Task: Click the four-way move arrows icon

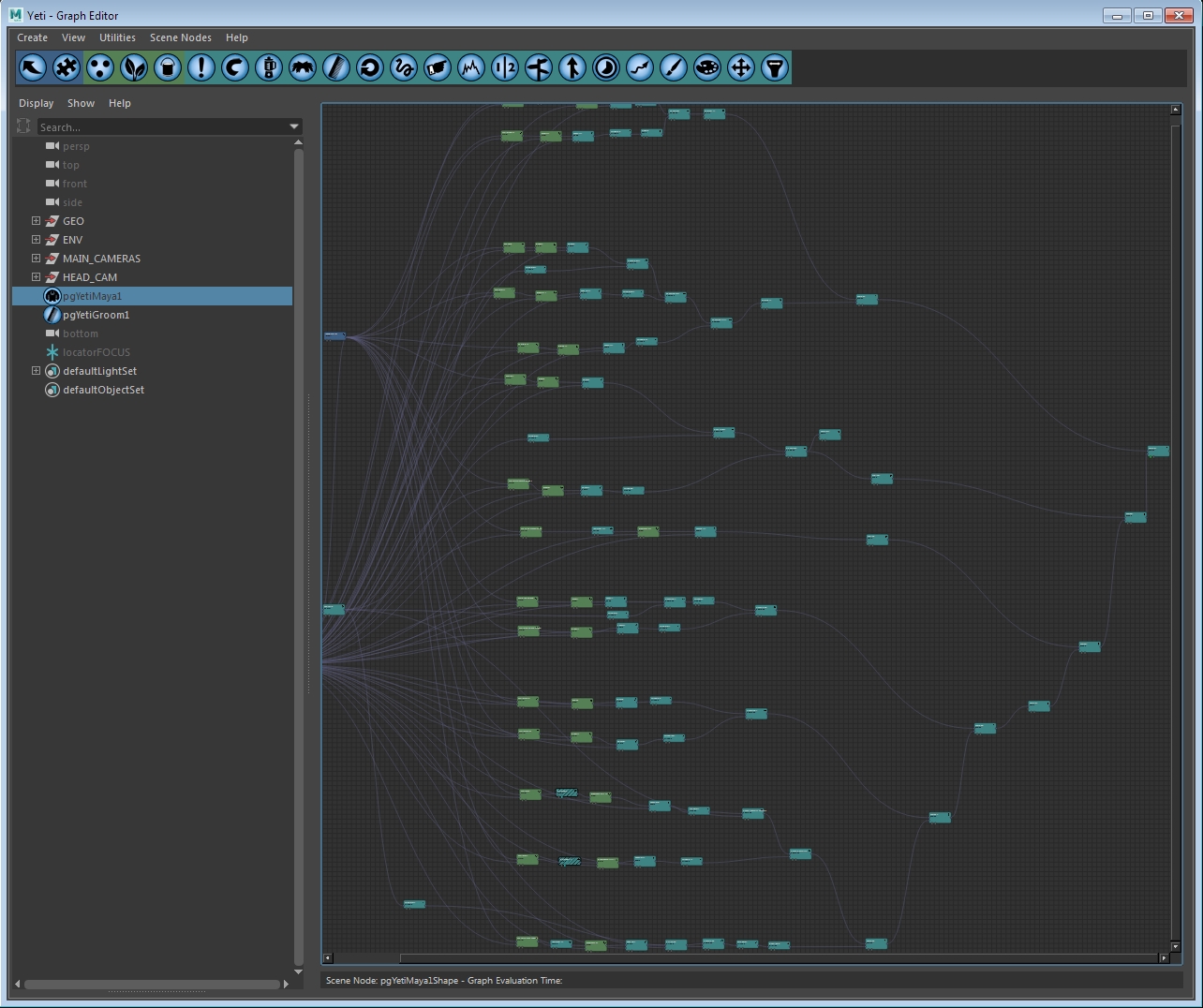Action: 741,67
